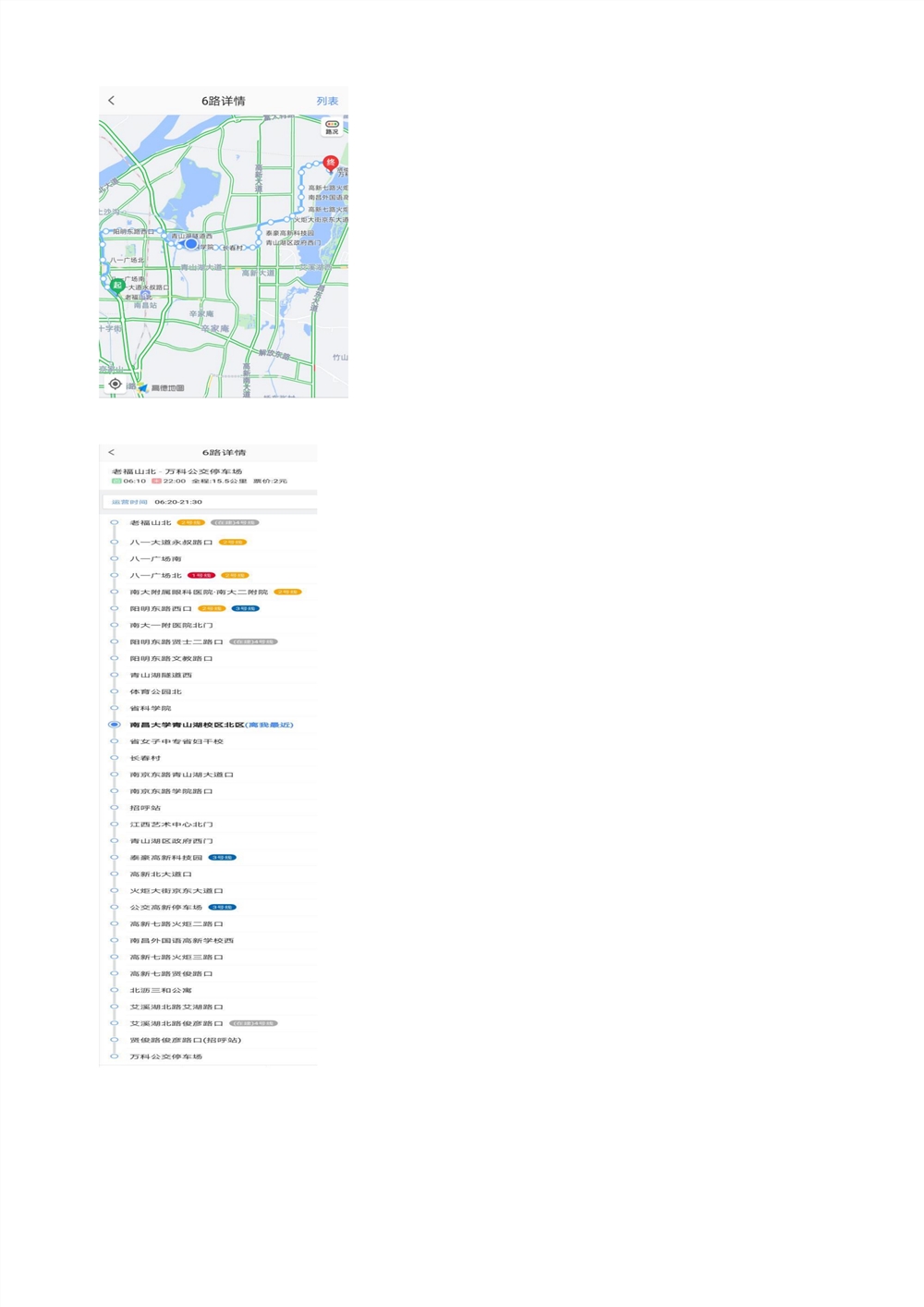
Task: Click the locate-me crosshair button on map
Action: 115,384
